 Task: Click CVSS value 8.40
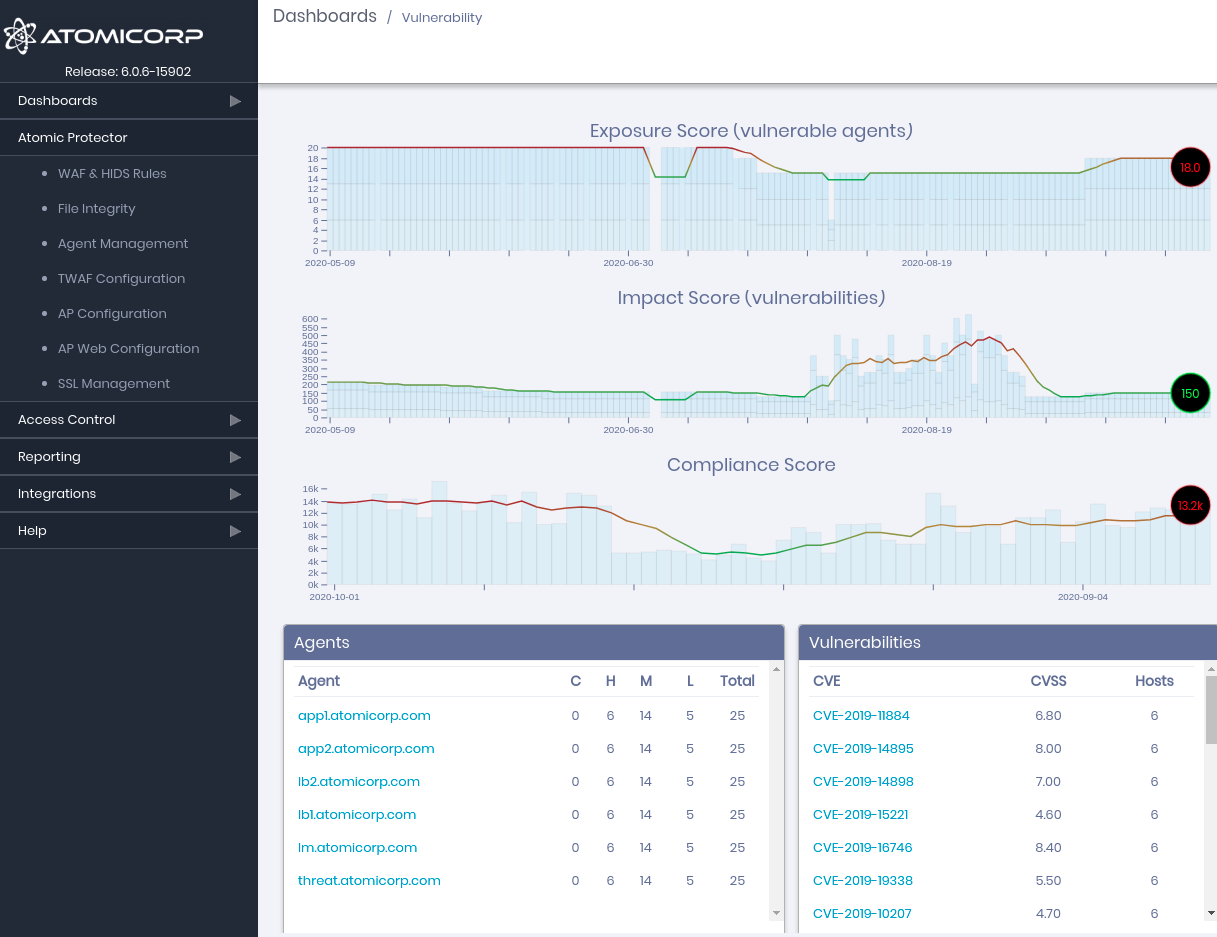point(1048,848)
